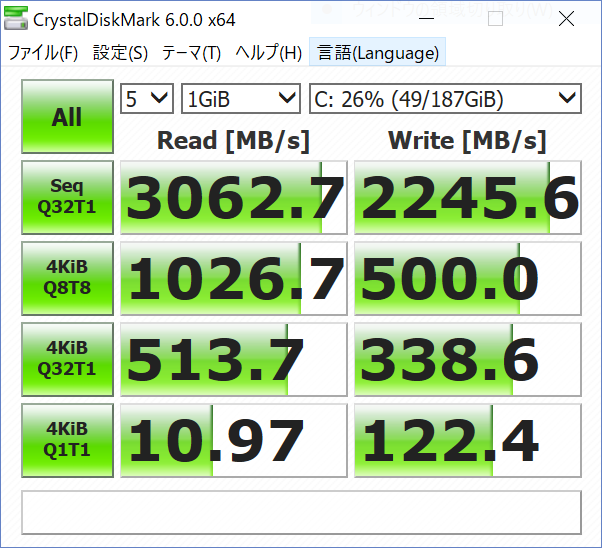Start the 4KiB Q1T1 test
Screen dimensions: 602x548
[67, 440]
